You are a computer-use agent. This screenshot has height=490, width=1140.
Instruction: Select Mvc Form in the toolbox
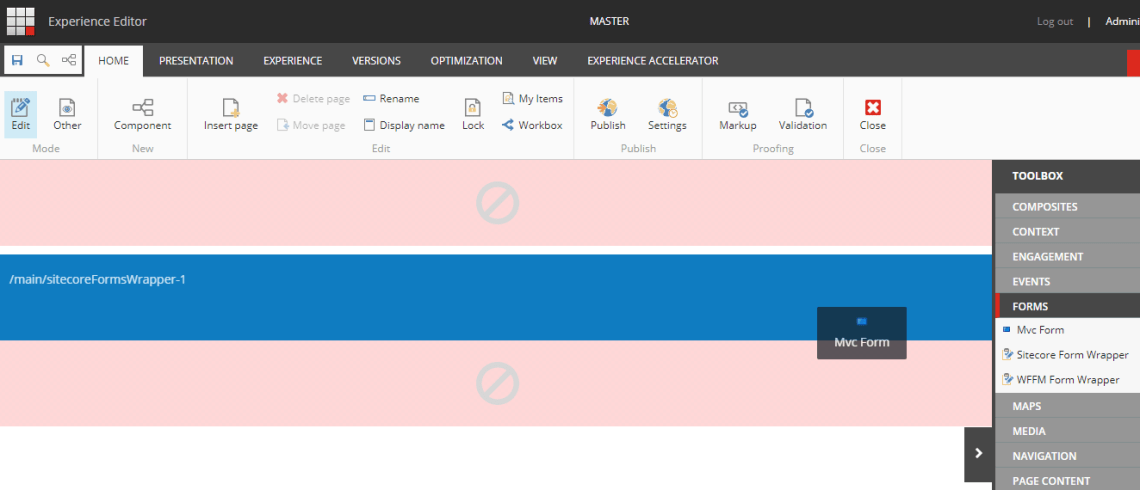pyautogui.click(x=1040, y=329)
